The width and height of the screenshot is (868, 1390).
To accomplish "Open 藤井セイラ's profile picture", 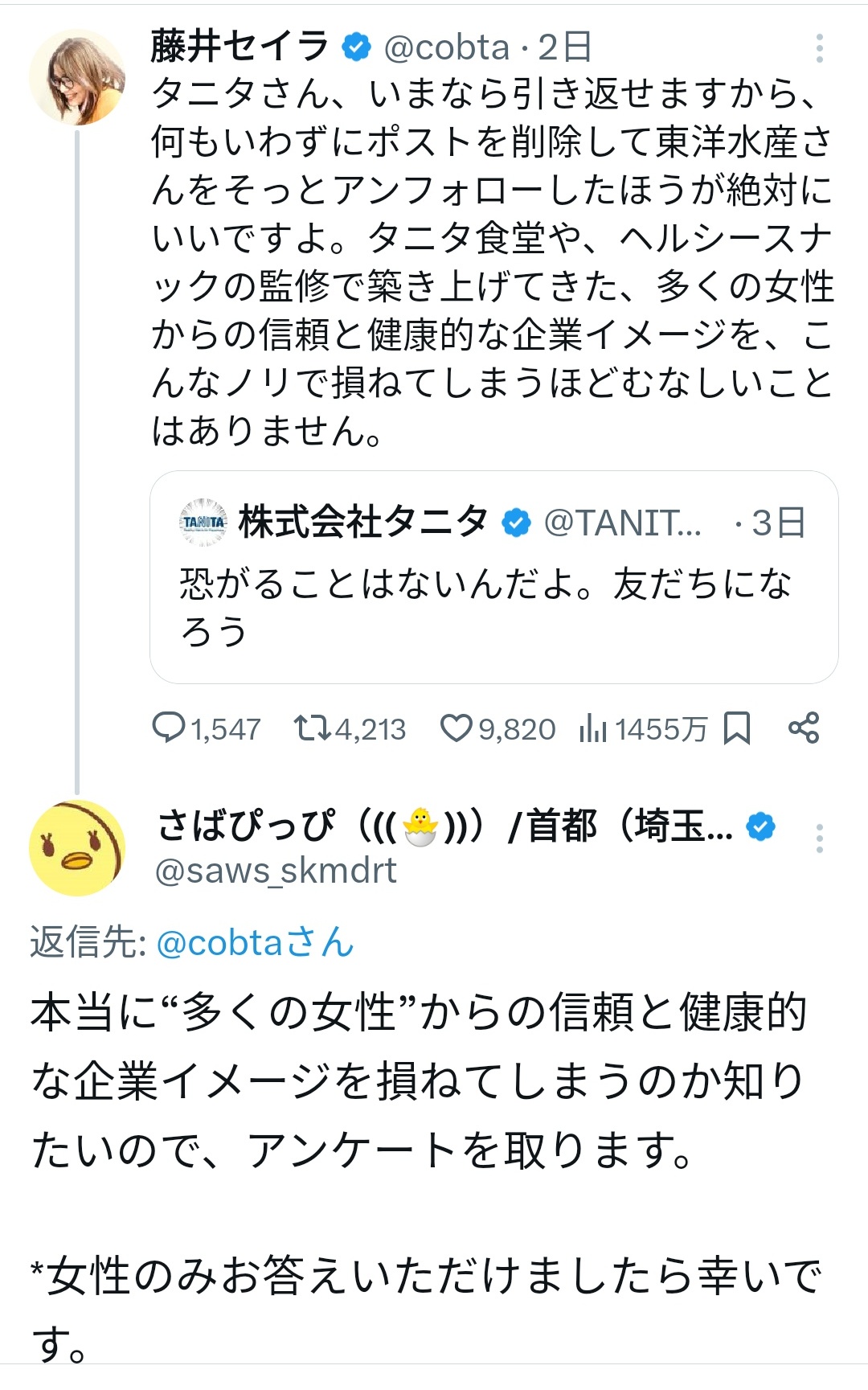I will click(77, 77).
